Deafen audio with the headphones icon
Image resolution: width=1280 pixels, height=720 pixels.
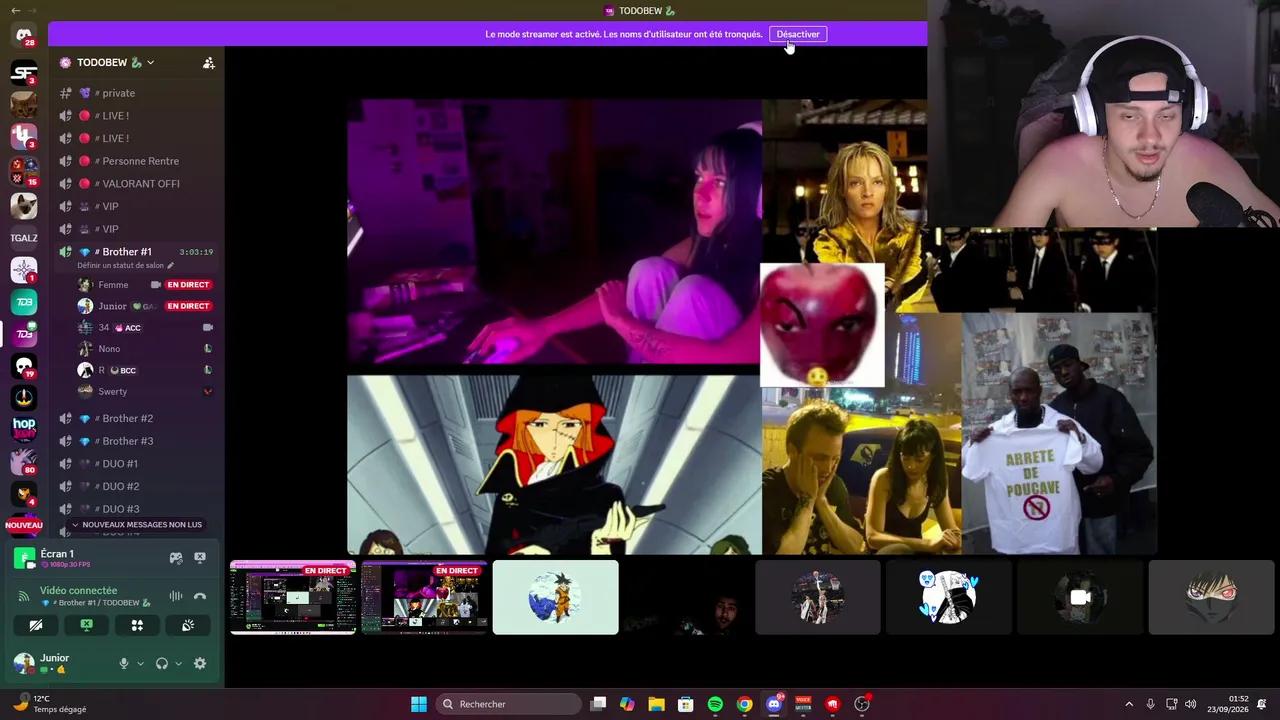pos(162,663)
